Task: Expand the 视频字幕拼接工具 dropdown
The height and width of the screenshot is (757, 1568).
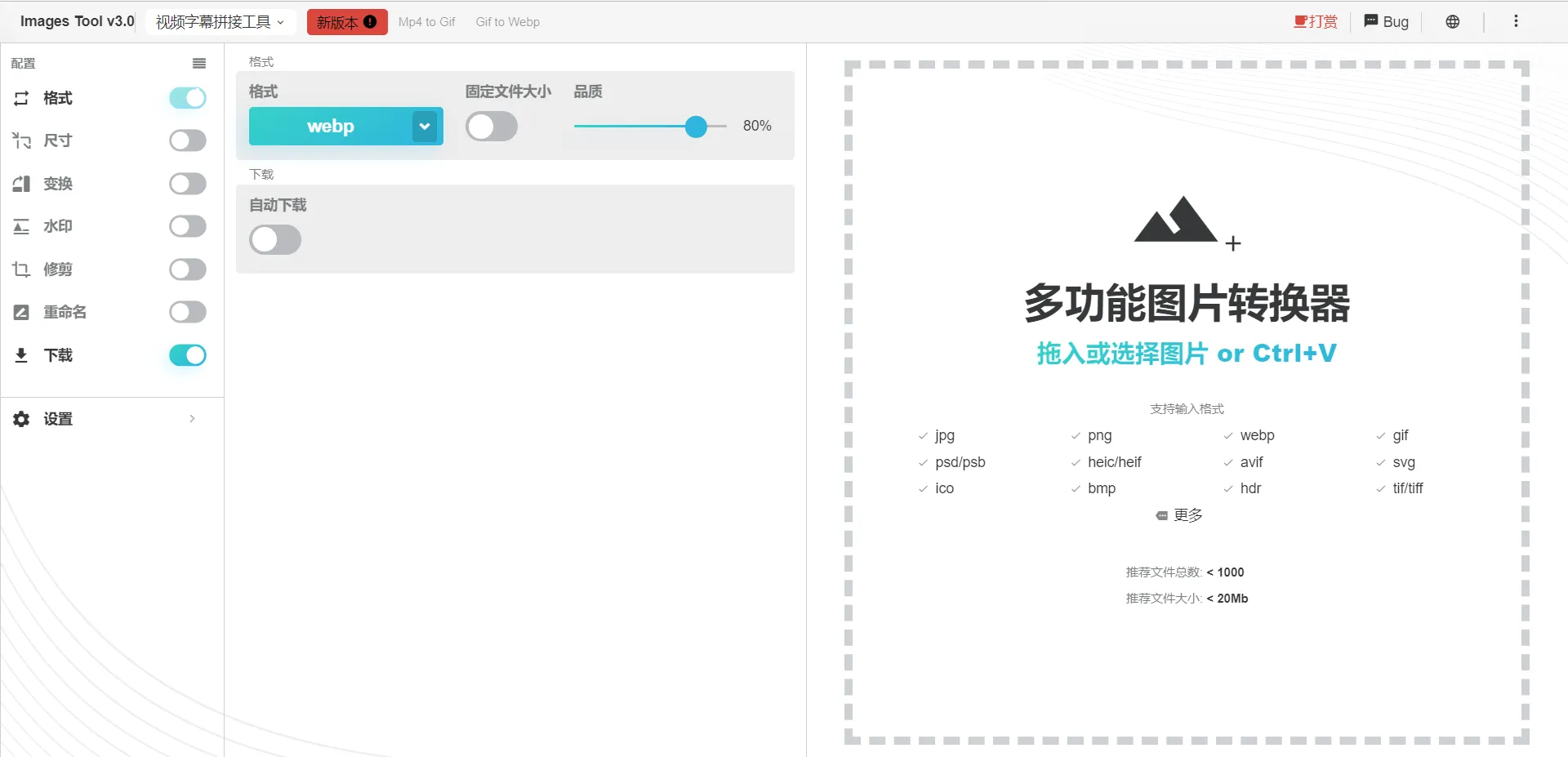Action: point(220,22)
